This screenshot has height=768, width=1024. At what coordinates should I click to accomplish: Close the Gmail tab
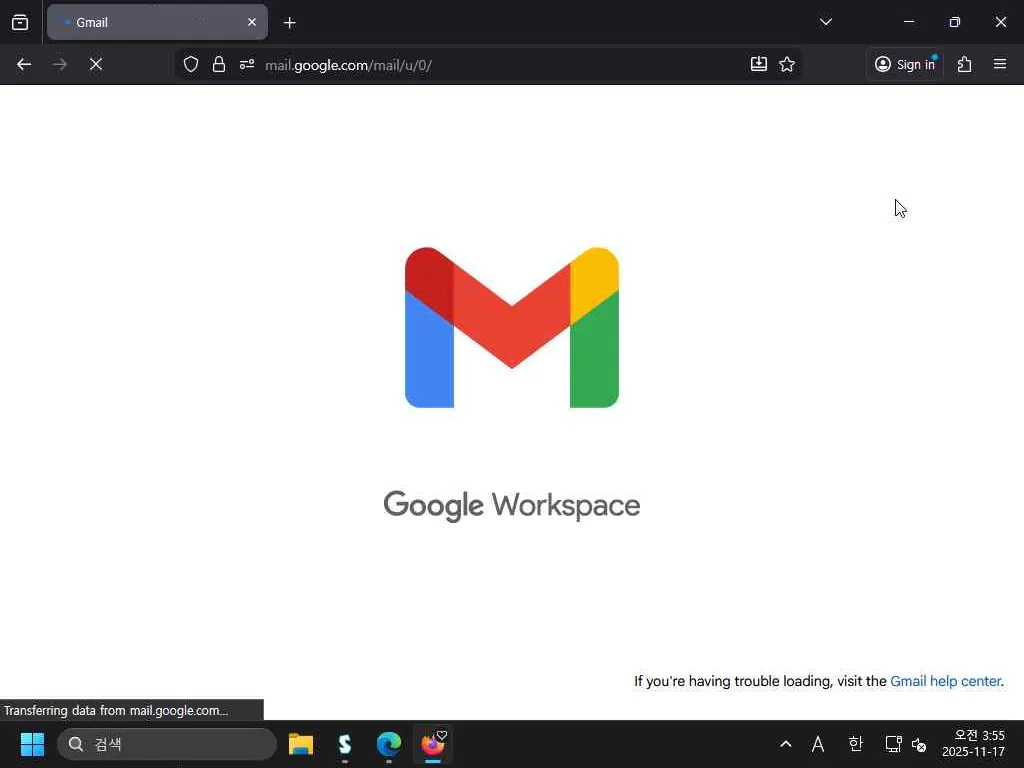tap(251, 22)
